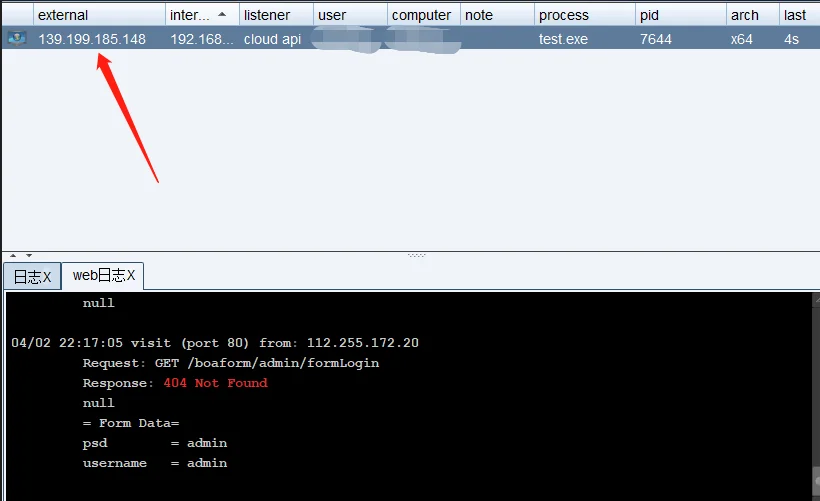Click the psd = admin line

point(155,443)
